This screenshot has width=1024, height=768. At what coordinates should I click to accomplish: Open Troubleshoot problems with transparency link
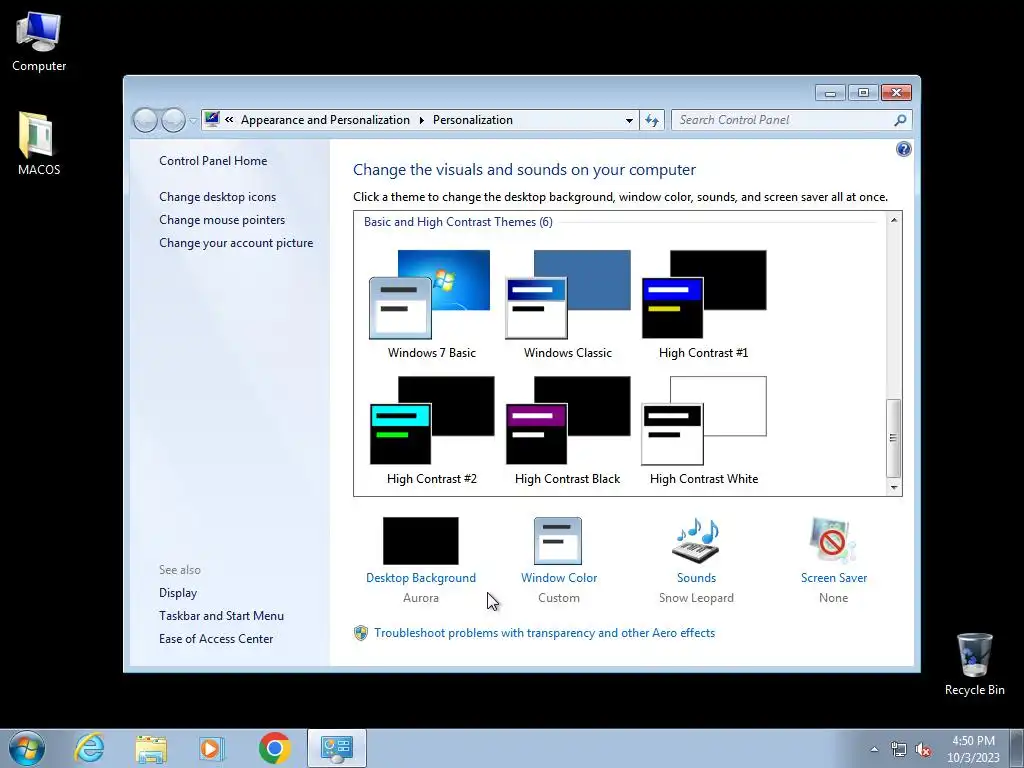[544, 633]
